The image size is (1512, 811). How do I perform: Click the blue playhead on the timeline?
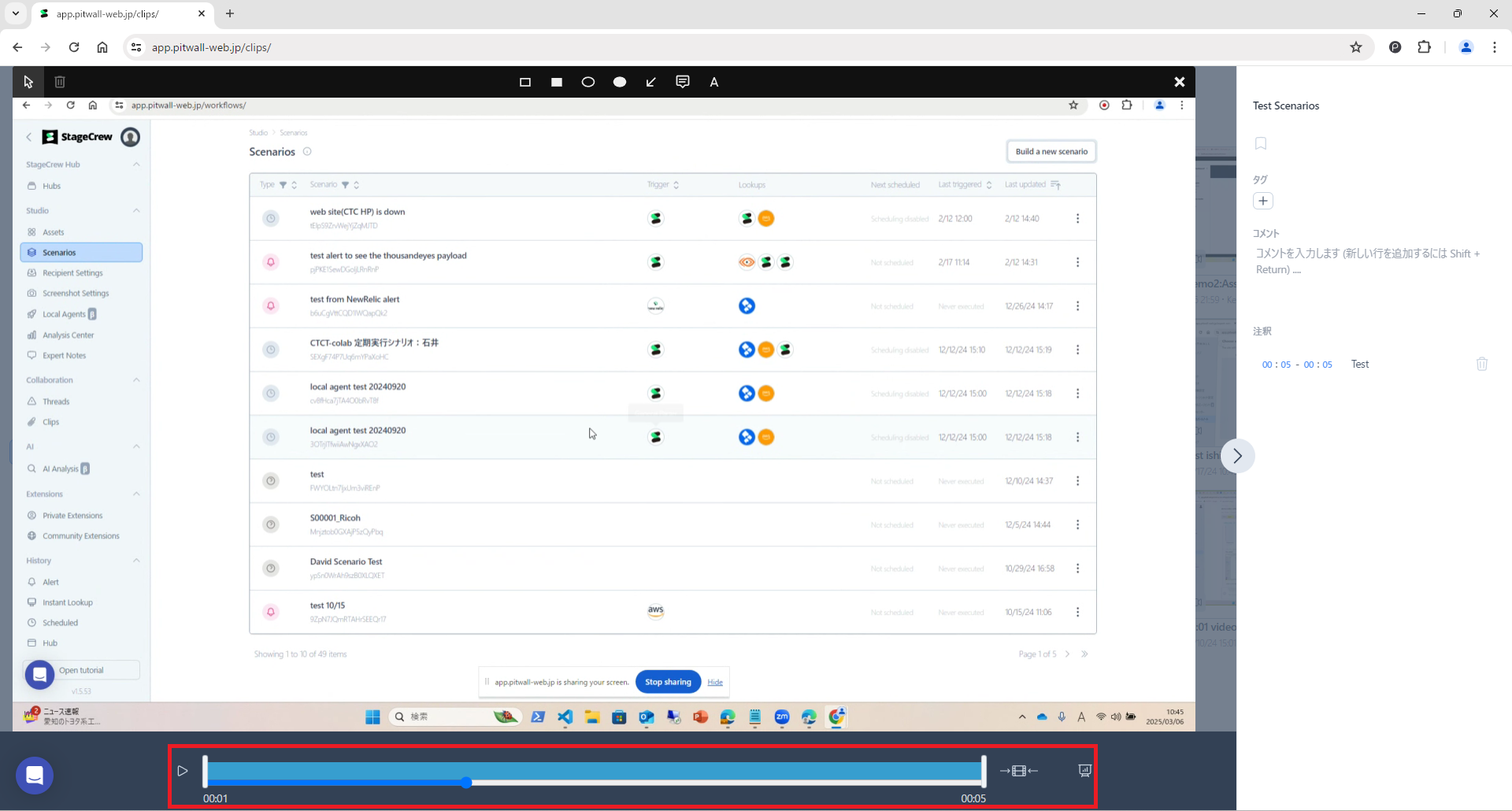(x=466, y=783)
